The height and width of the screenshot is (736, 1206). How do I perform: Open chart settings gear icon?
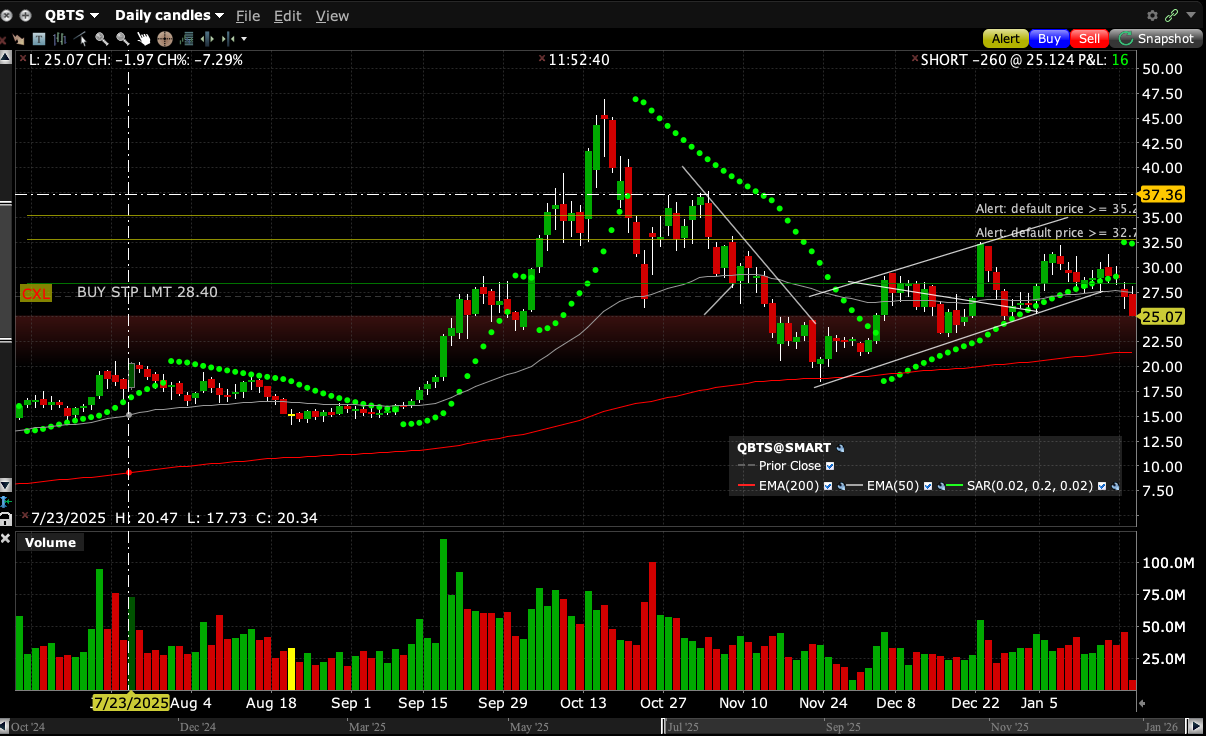(1152, 15)
